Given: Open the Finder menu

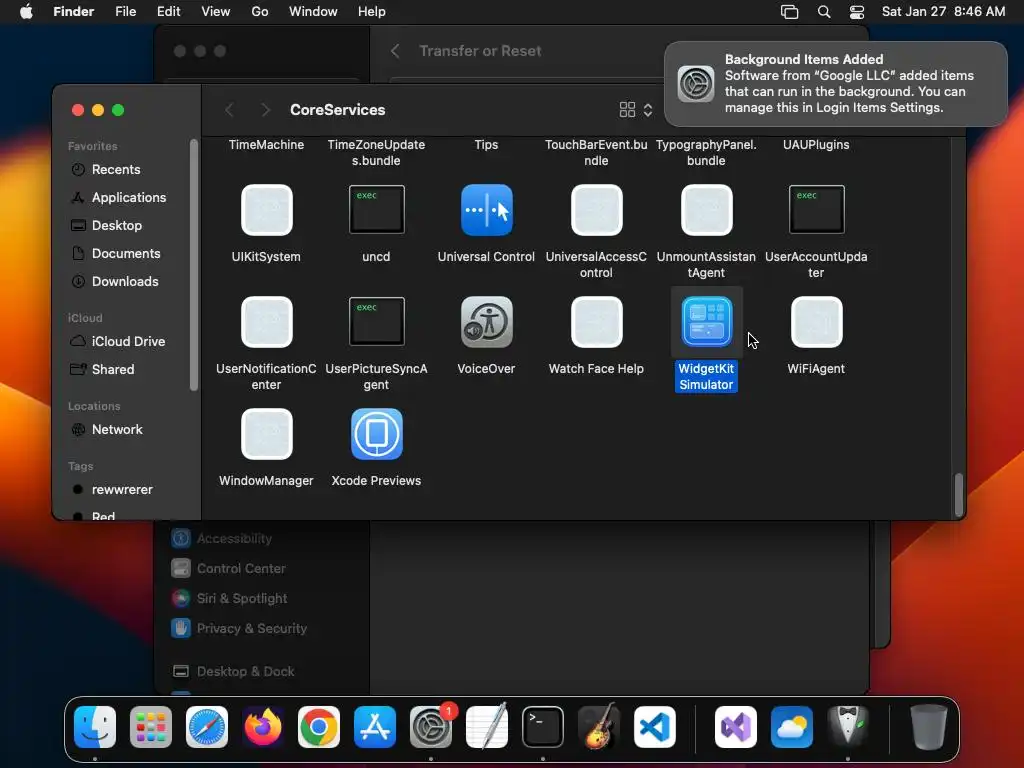Looking at the screenshot, I should tap(74, 12).
